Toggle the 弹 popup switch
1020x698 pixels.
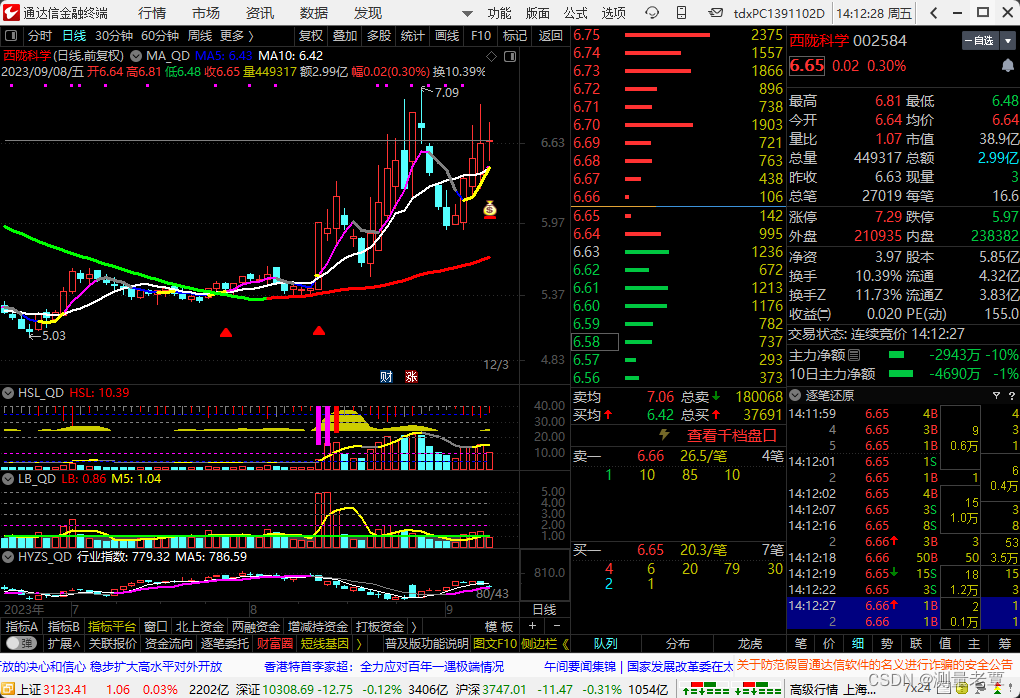click(x=22, y=643)
